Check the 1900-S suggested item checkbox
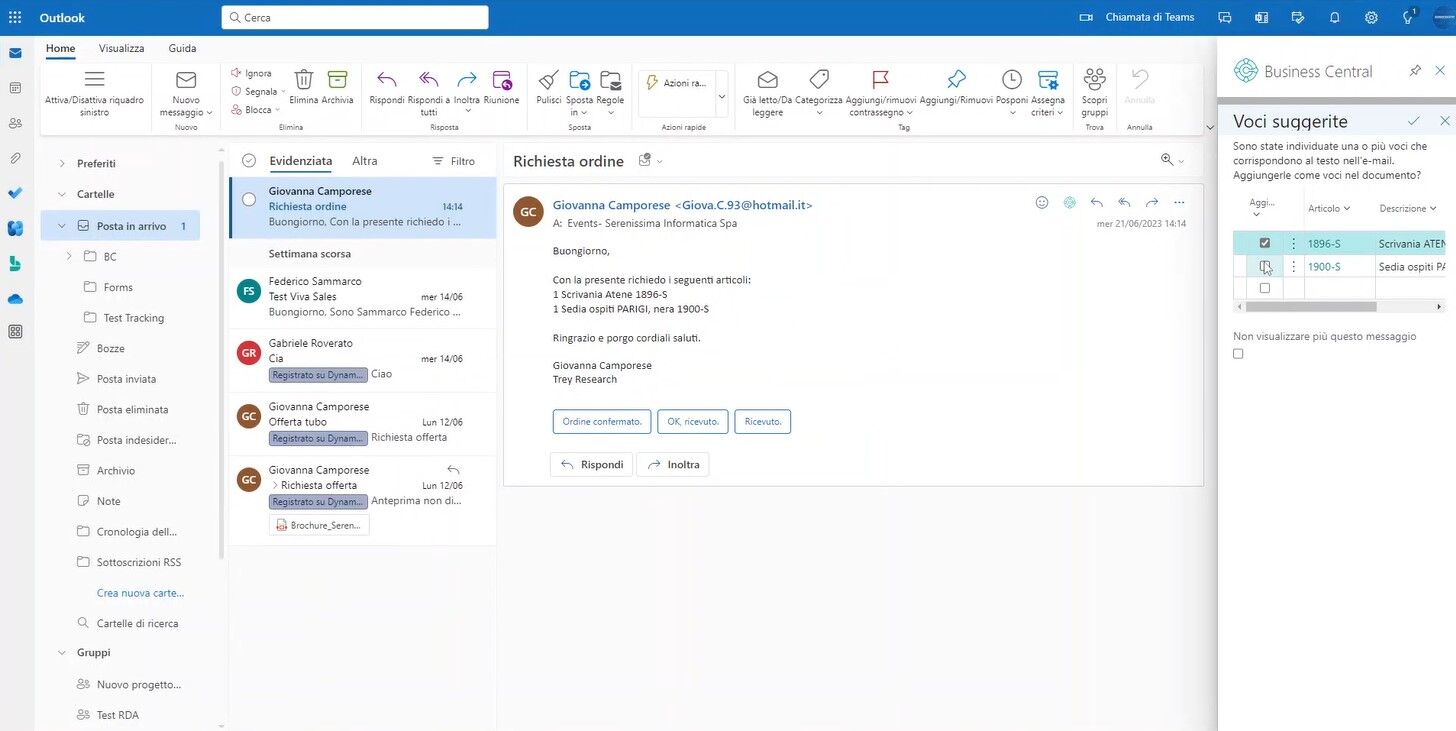The height and width of the screenshot is (731, 1456). [x=1264, y=266]
